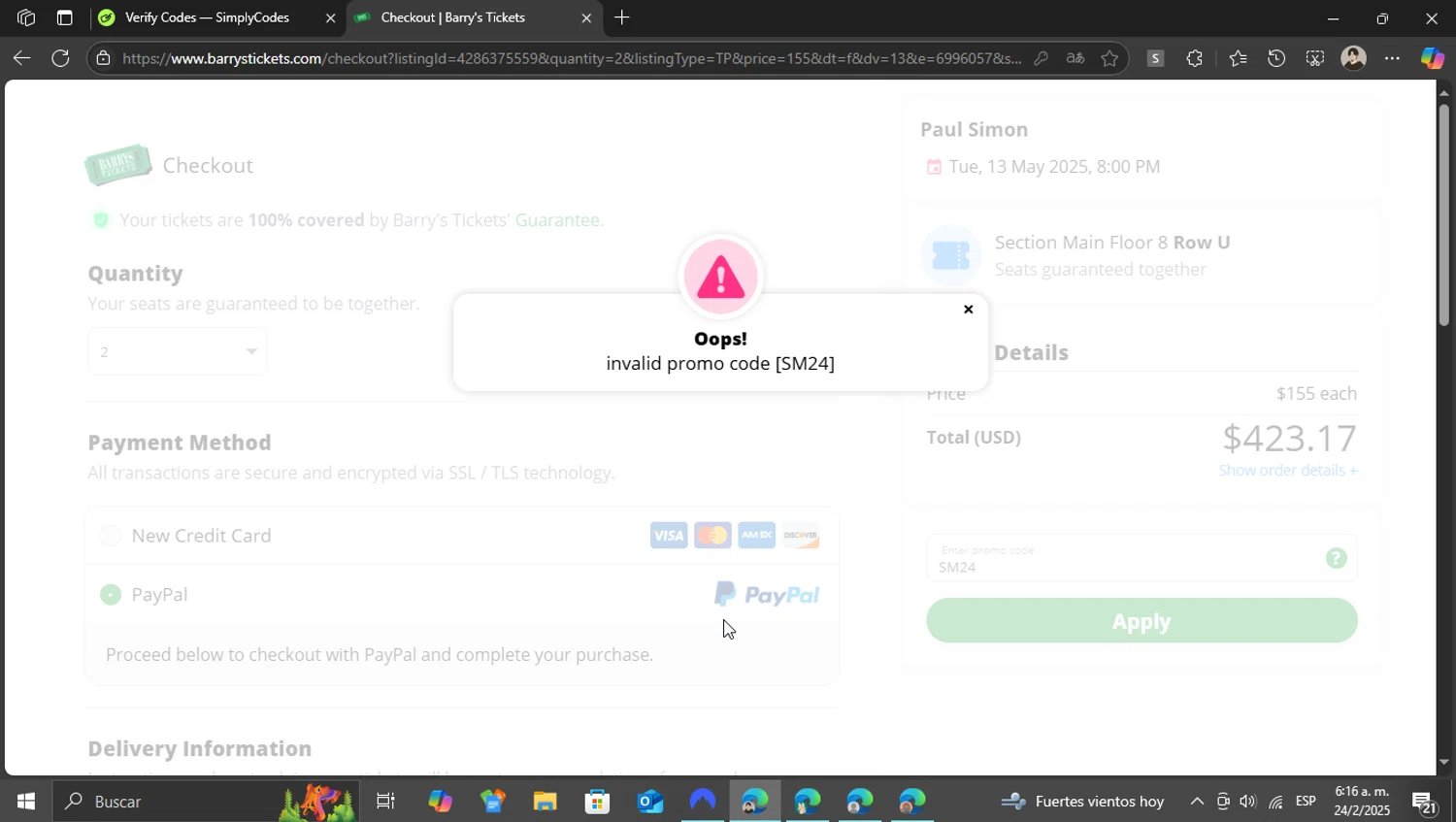Screen dimensions: 1456x822
Task: Close the invalid promo code popup
Action: (968, 310)
